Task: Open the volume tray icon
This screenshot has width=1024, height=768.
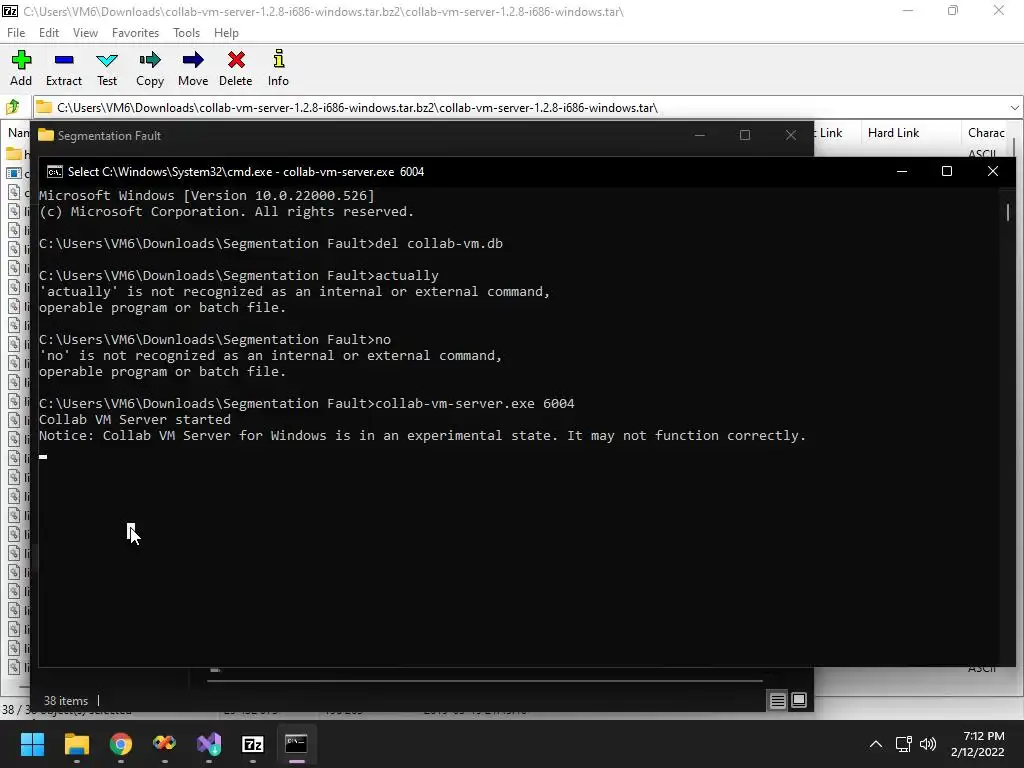Action: pyautogui.click(x=927, y=744)
